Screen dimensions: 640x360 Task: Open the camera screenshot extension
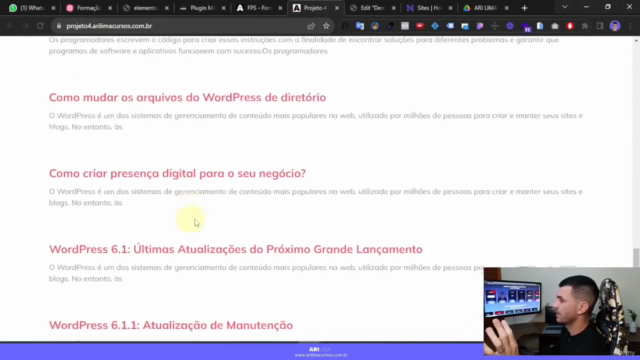point(555,26)
